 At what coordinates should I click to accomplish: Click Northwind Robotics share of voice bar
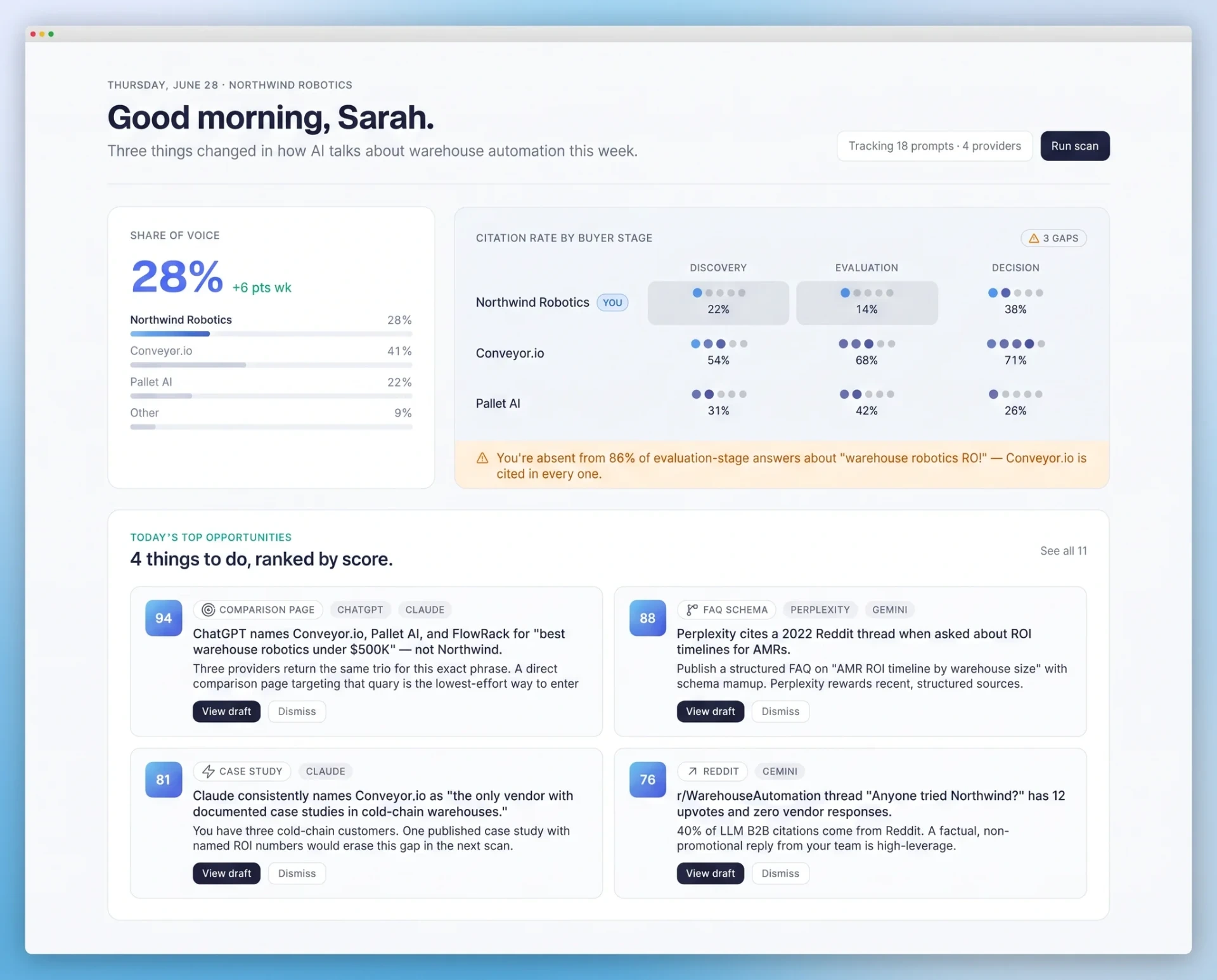click(x=271, y=333)
